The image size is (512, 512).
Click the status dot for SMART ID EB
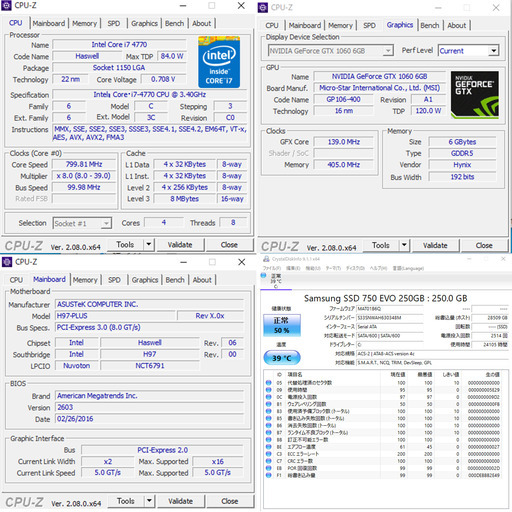click(269, 468)
